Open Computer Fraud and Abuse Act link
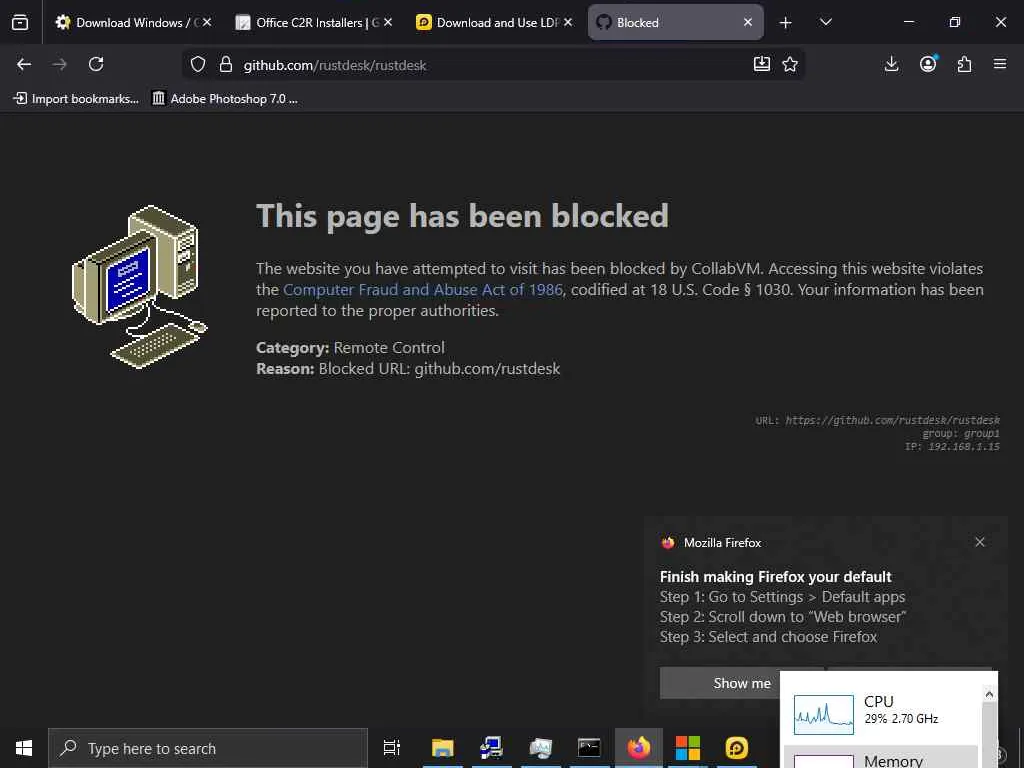Image resolution: width=1024 pixels, height=768 pixels. [x=423, y=289]
